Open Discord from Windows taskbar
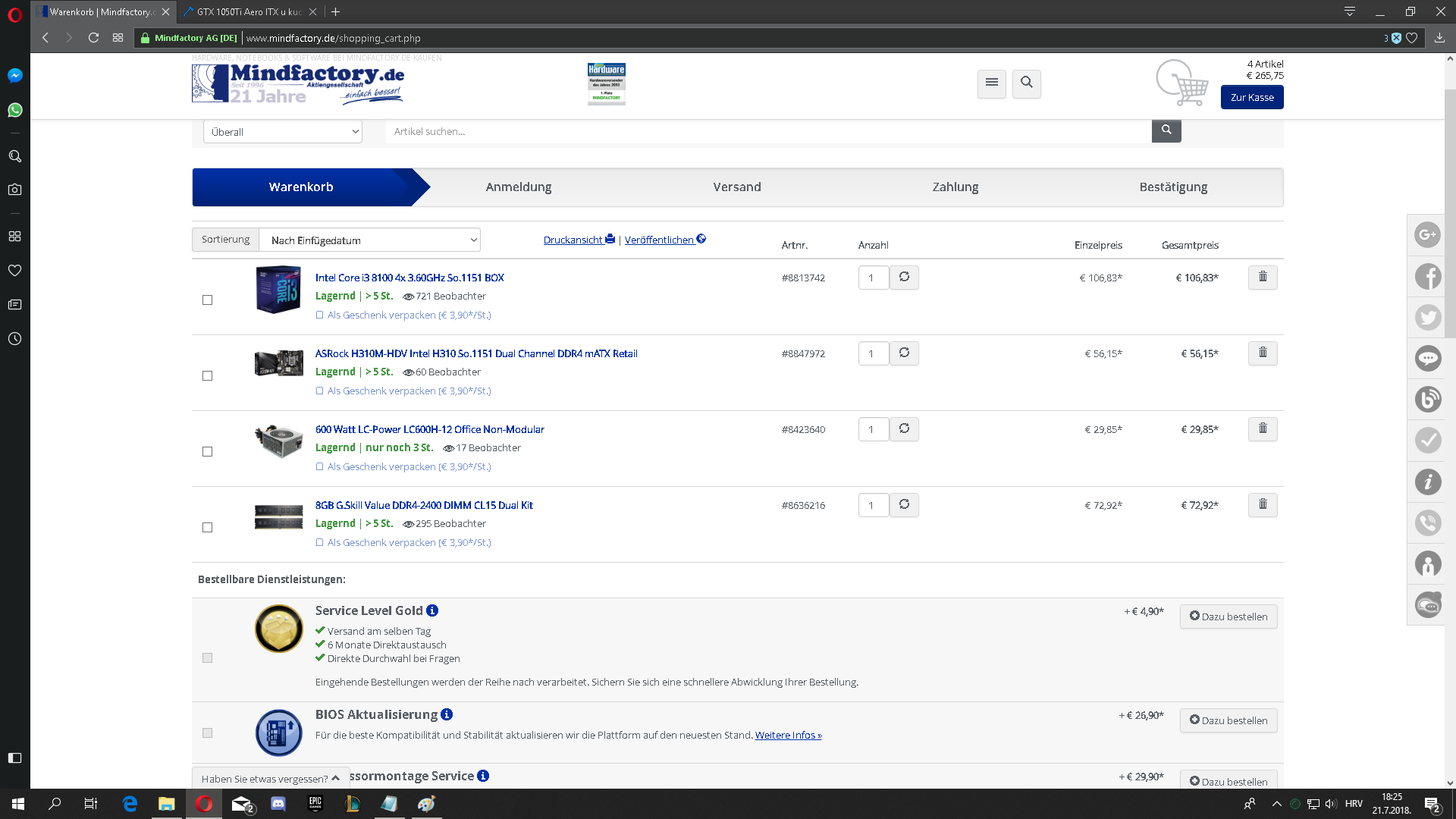The height and width of the screenshot is (819, 1456). point(278,804)
